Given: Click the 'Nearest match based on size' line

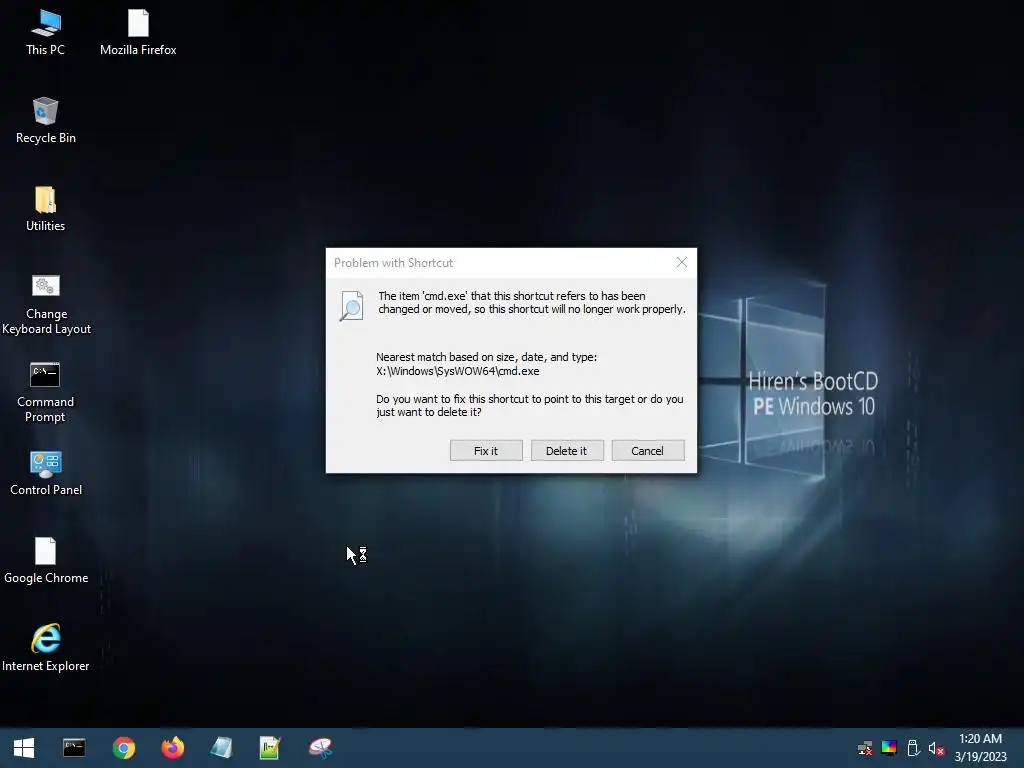Looking at the screenshot, I should (x=487, y=357).
